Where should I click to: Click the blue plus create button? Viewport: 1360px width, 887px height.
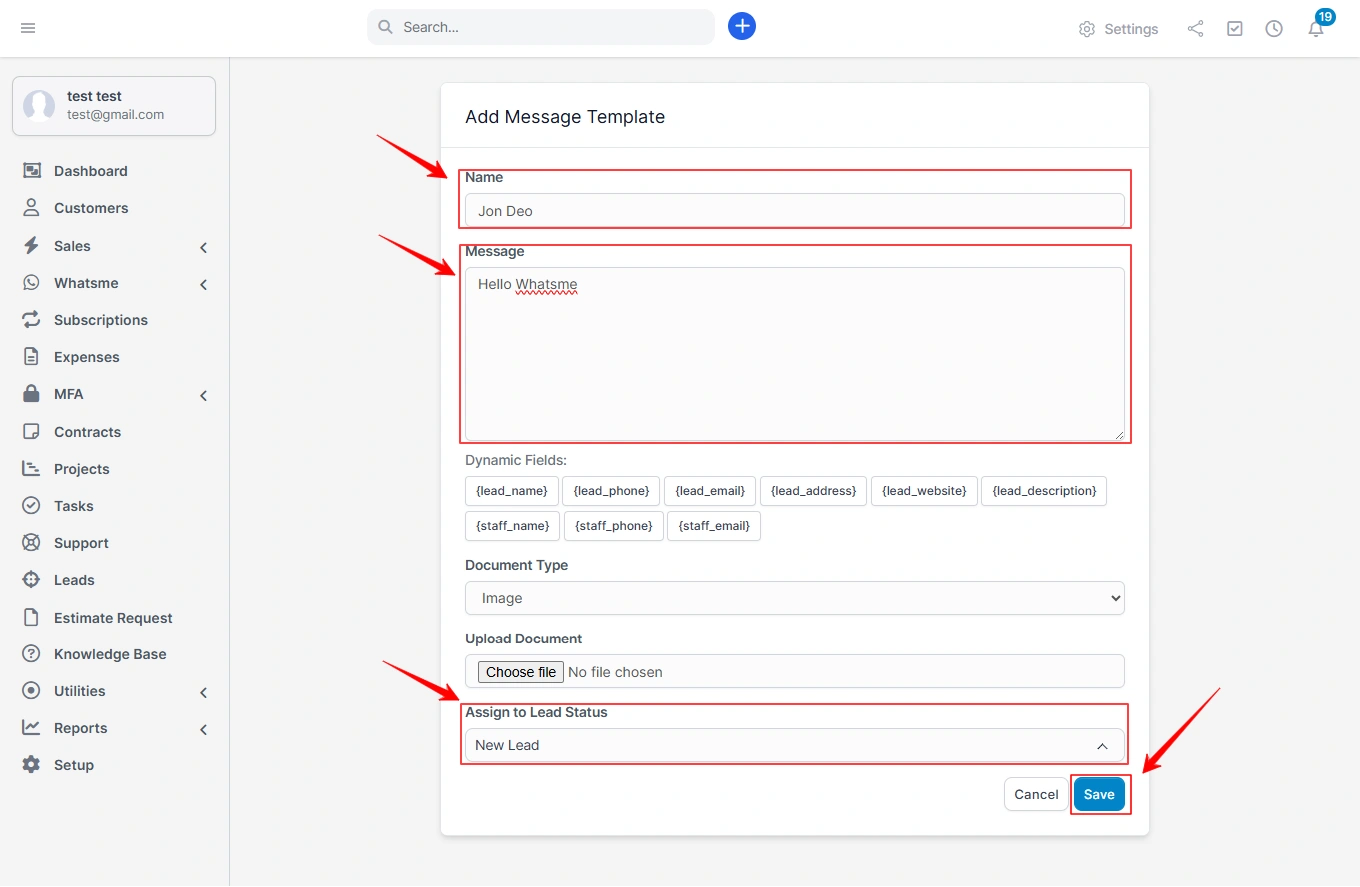(741, 26)
